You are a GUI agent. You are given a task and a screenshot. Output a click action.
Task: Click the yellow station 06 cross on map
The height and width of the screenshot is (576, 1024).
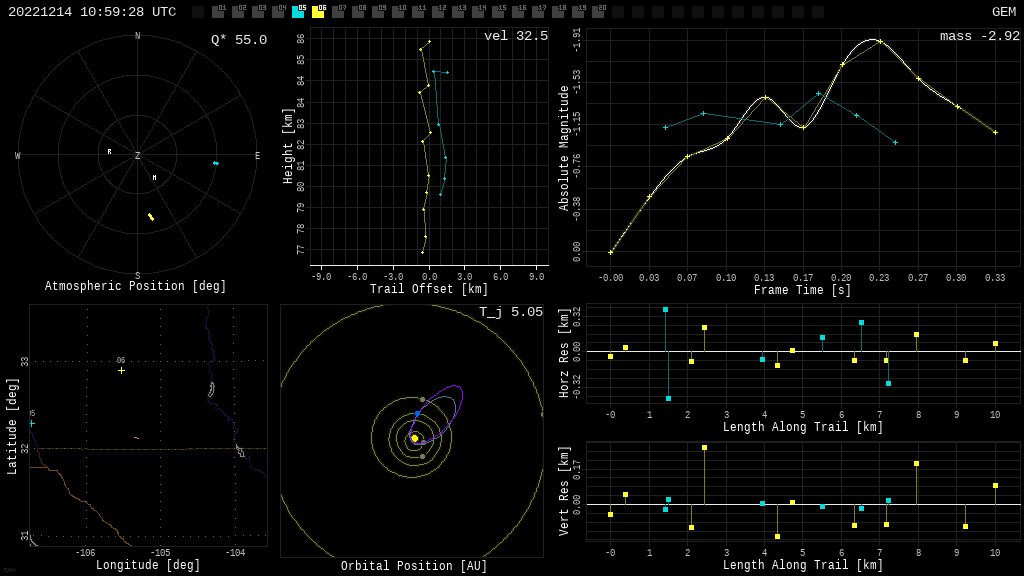click(122, 371)
